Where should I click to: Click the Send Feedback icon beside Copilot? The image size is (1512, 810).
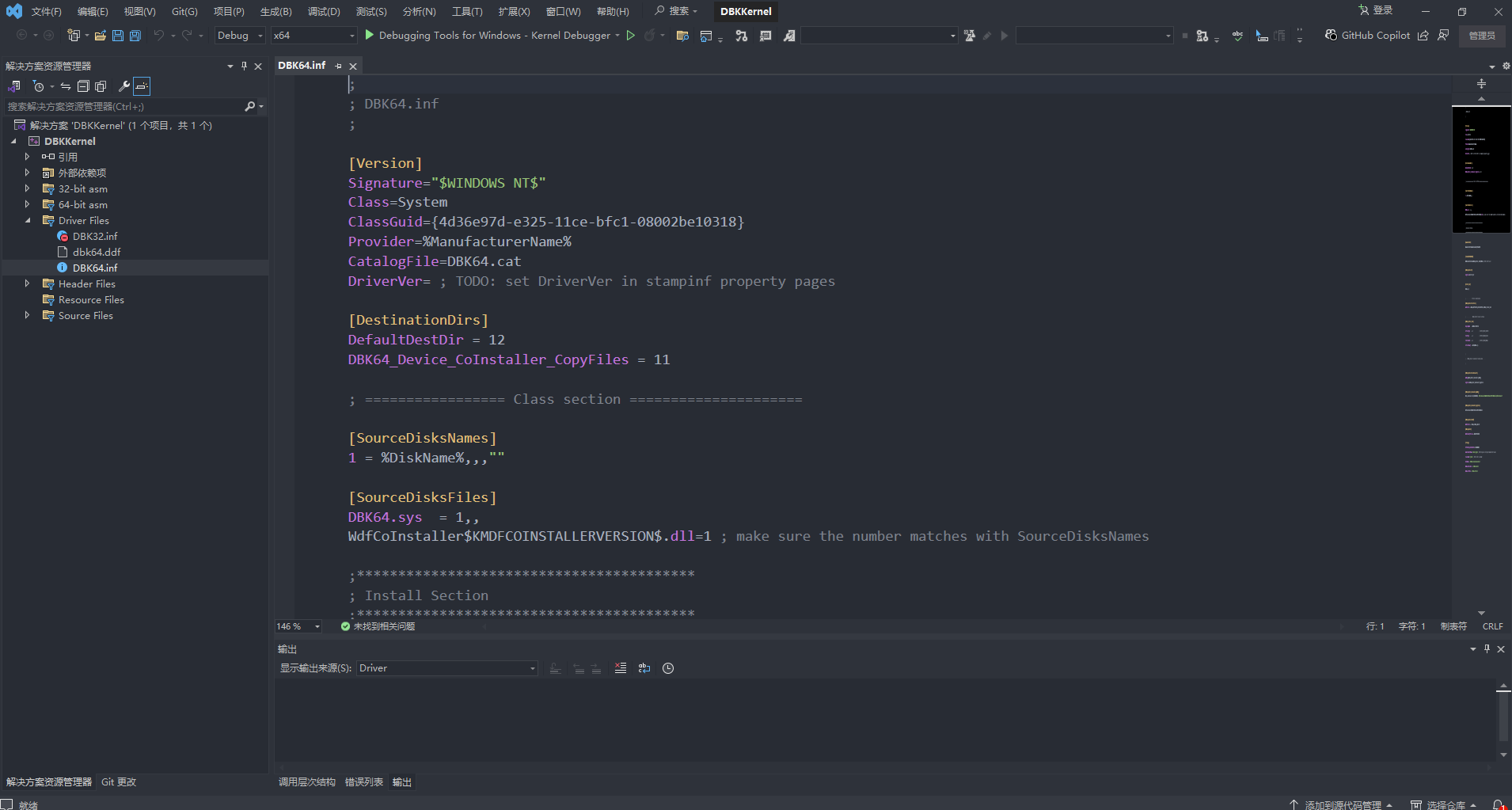[x=1443, y=35]
